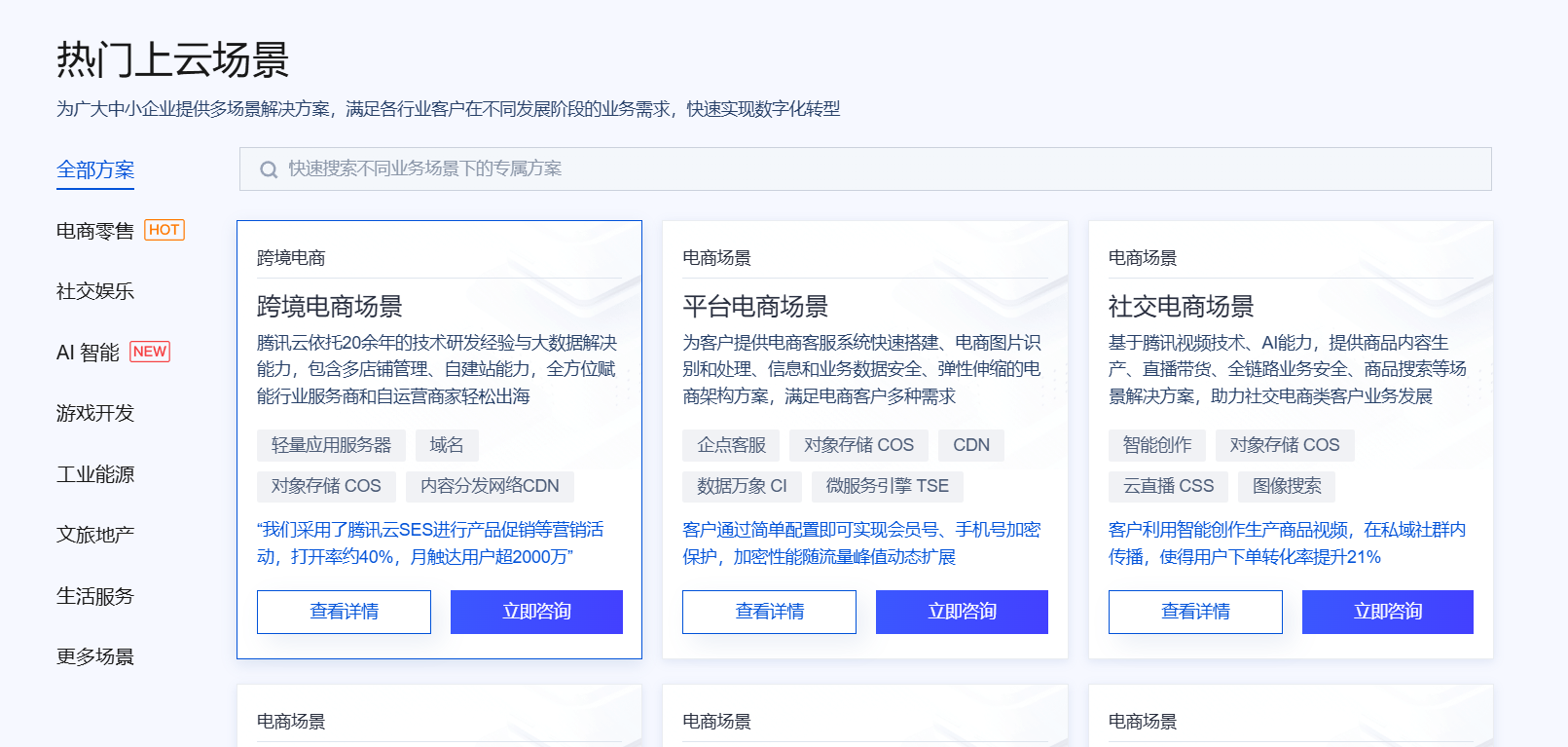Click the 云直播 CSS tag
The width and height of the screenshot is (1568, 747).
(1168, 486)
